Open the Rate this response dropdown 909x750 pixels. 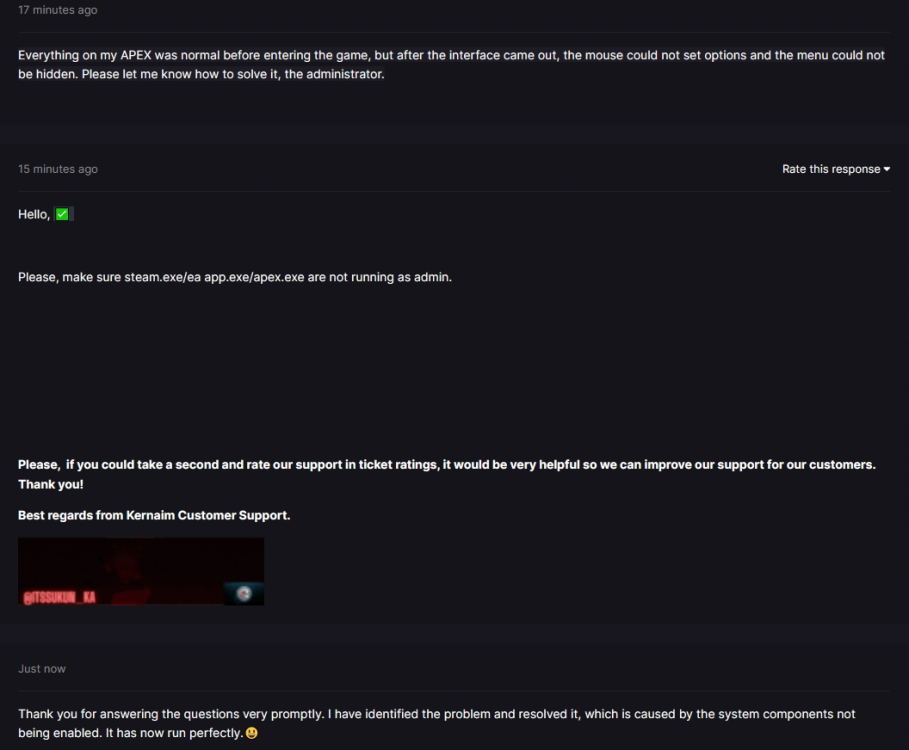835,169
